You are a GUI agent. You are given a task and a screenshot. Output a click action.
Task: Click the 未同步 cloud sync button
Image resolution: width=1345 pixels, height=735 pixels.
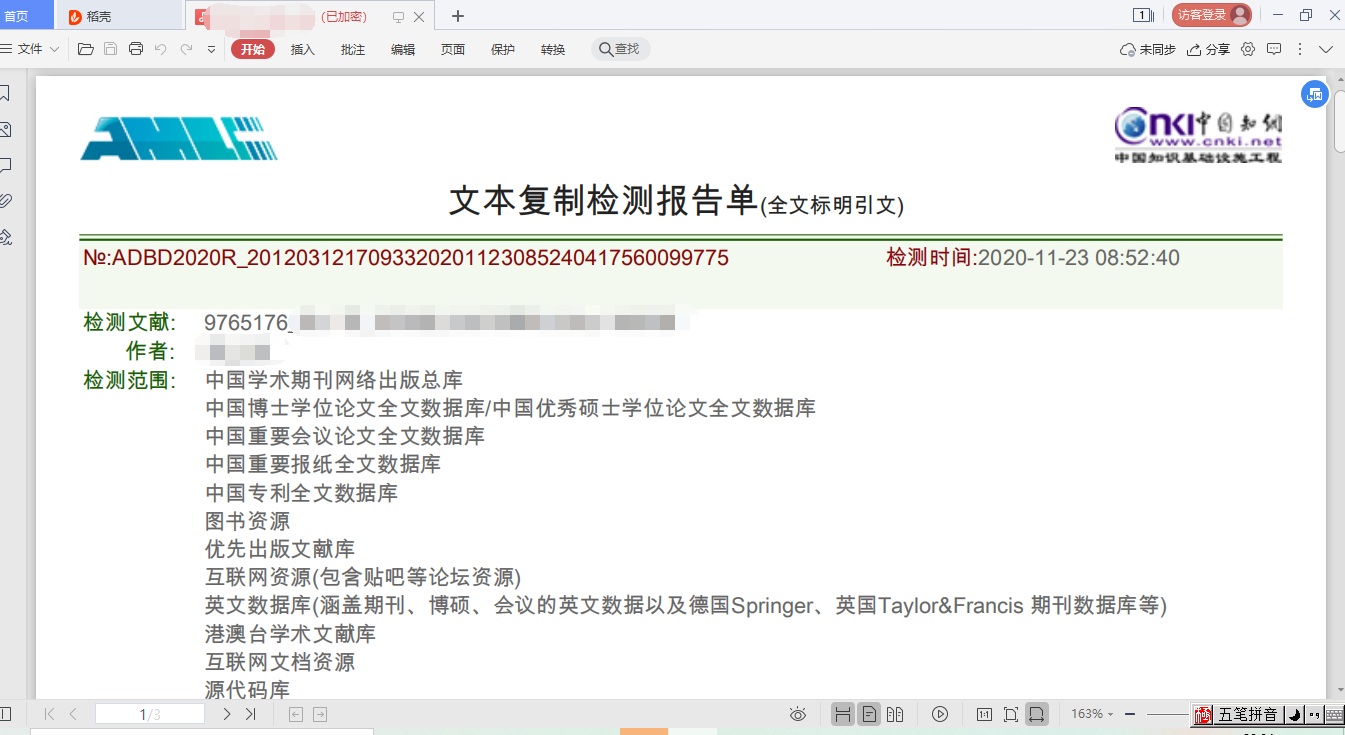[1147, 49]
